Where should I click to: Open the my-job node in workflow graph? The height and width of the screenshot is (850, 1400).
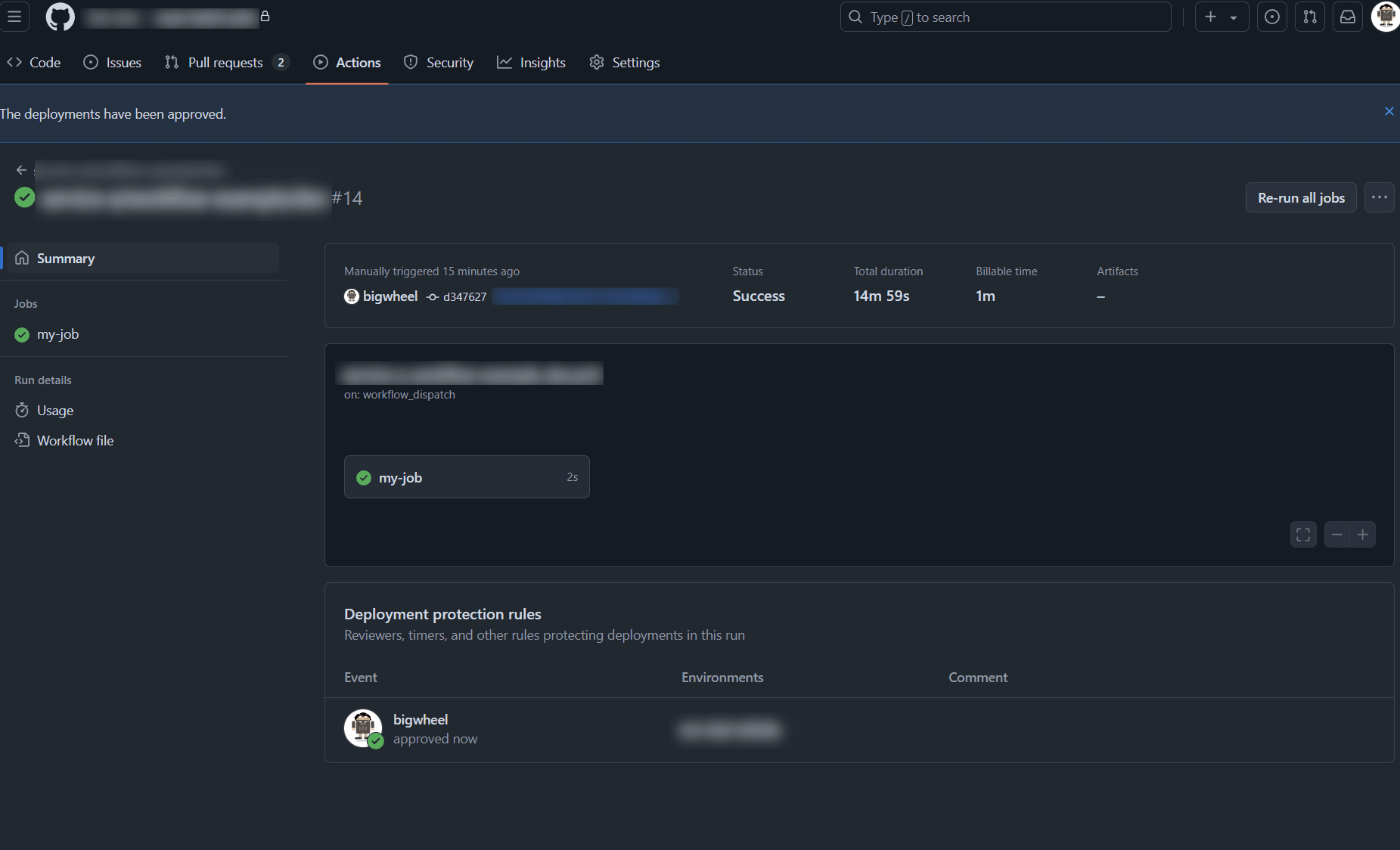[467, 477]
